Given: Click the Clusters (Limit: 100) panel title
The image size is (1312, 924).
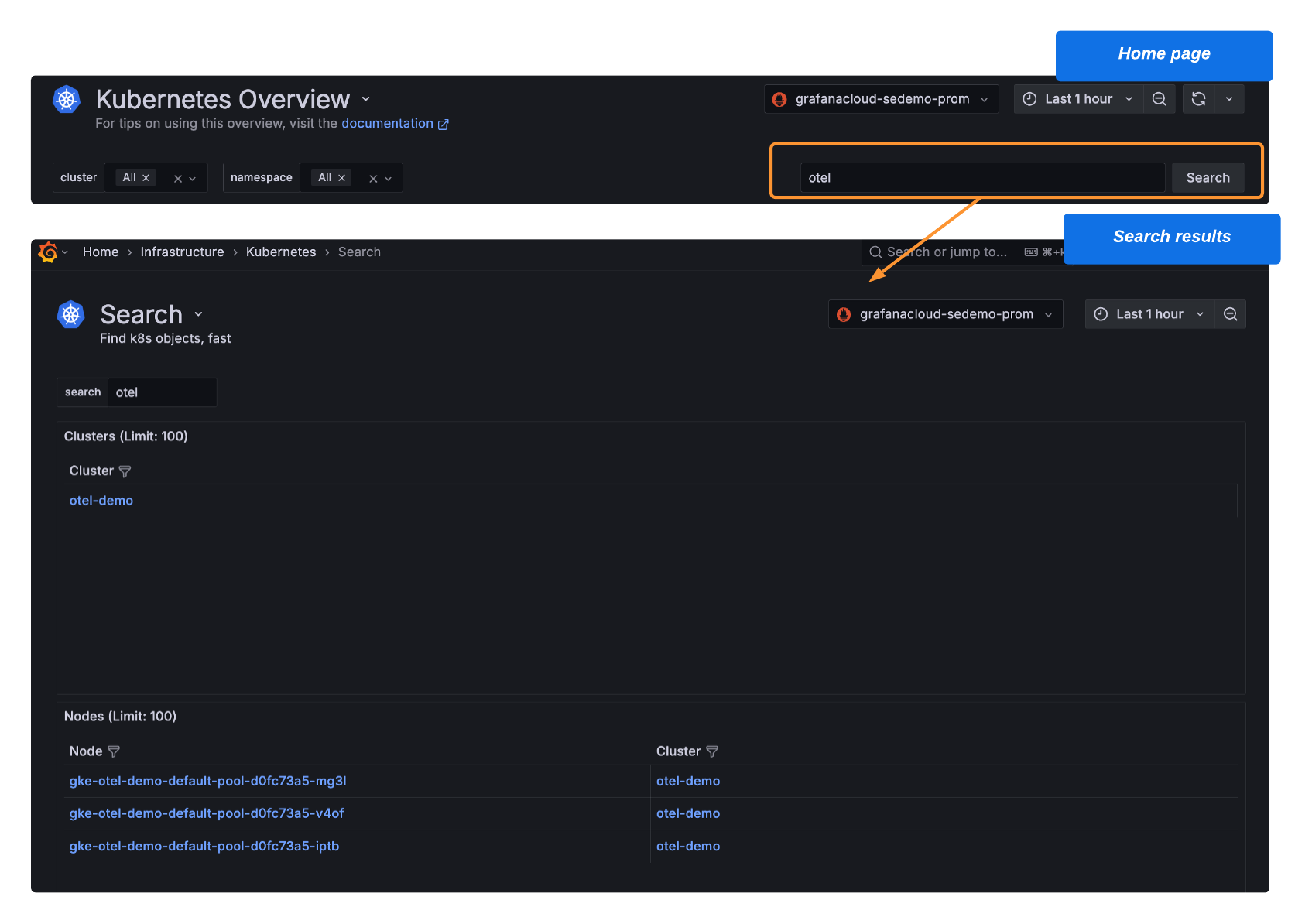Looking at the screenshot, I should pyautogui.click(x=126, y=436).
